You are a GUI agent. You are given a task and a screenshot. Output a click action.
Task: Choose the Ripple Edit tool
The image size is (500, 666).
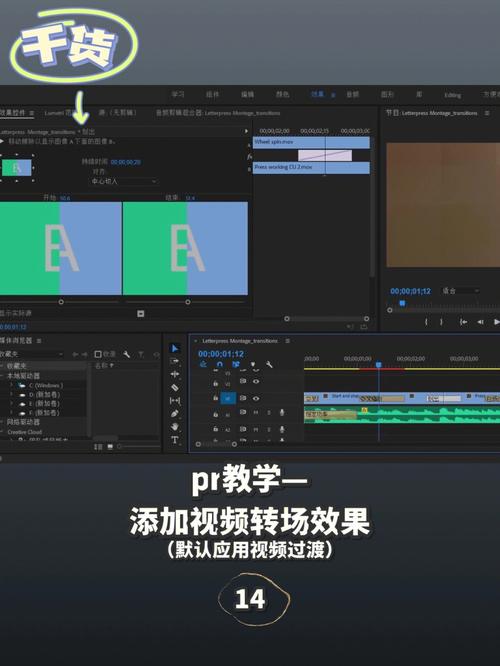click(x=175, y=374)
